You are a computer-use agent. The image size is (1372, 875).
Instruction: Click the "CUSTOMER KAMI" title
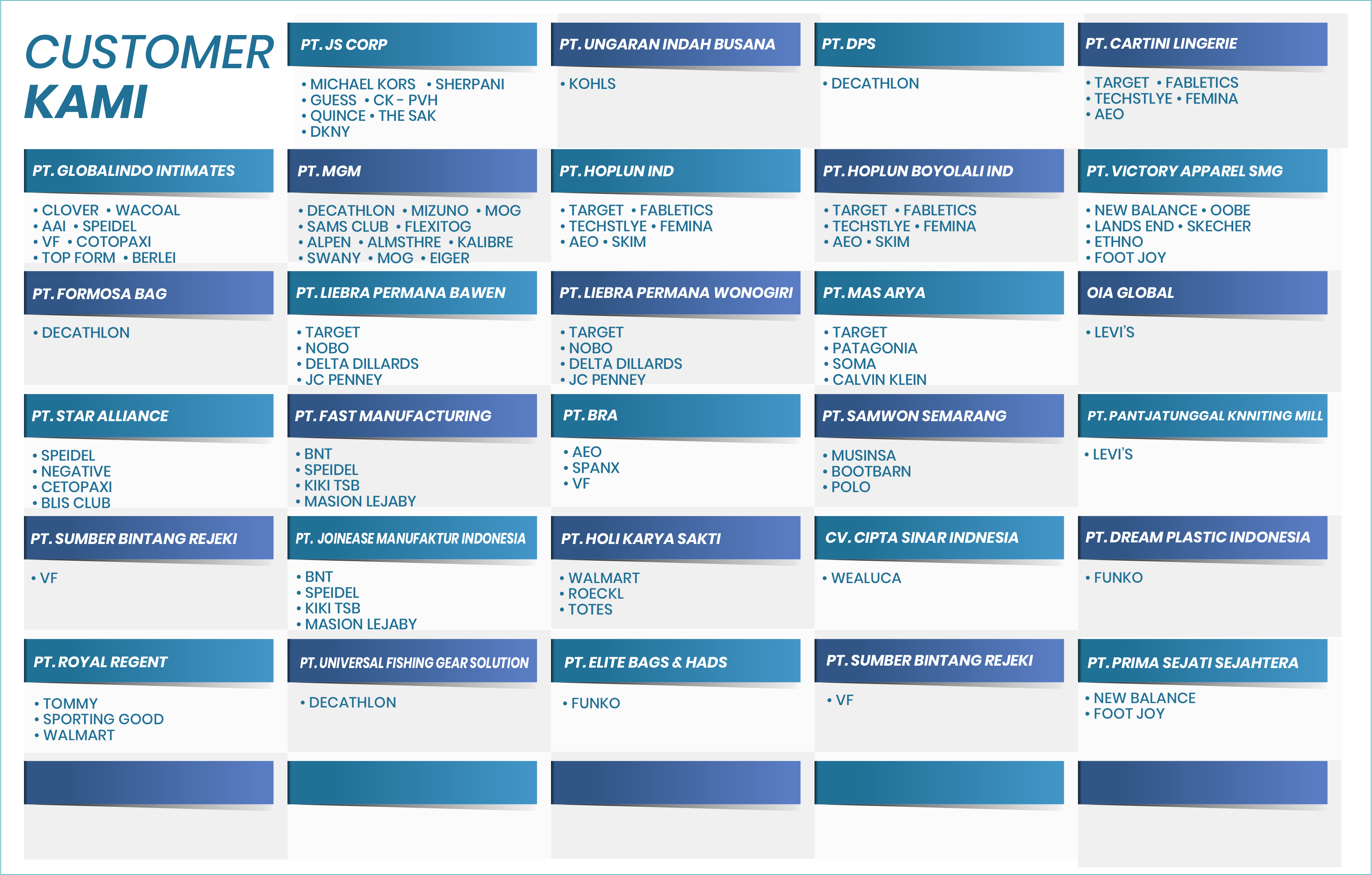[149, 77]
